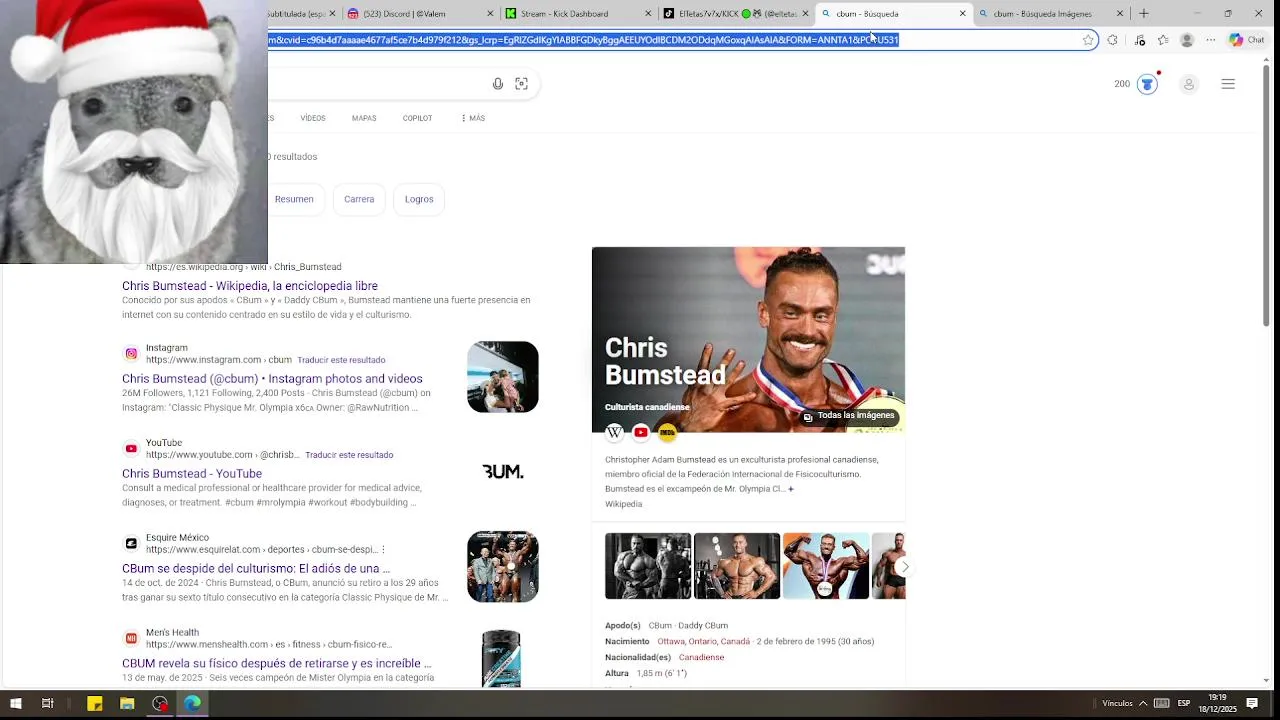The height and width of the screenshot is (720, 1280).
Task: Click Wikipedia source link under description
Action: [x=623, y=504]
